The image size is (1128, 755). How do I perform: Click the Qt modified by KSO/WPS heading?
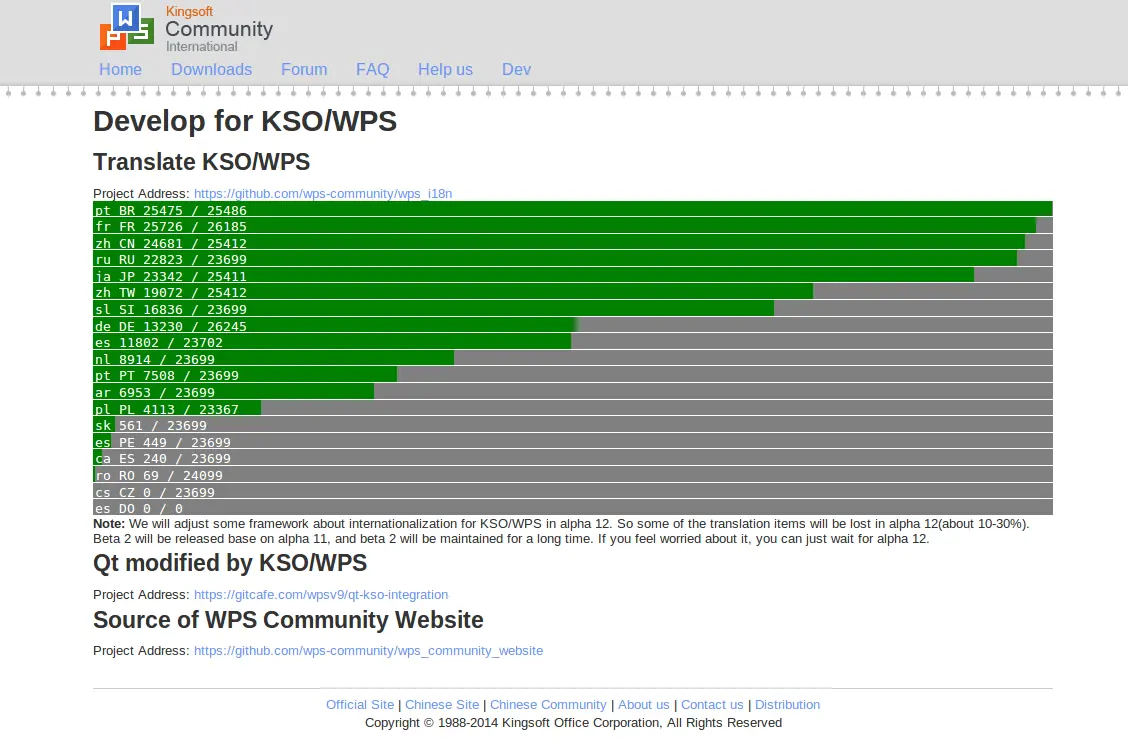229,563
